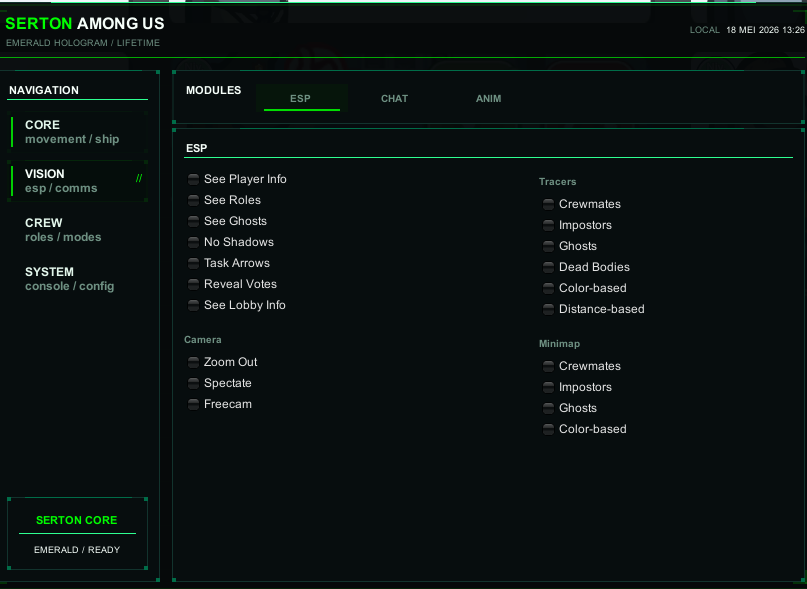Open SYSTEM console / config page
This screenshot has width=807, height=589.
click(78, 279)
